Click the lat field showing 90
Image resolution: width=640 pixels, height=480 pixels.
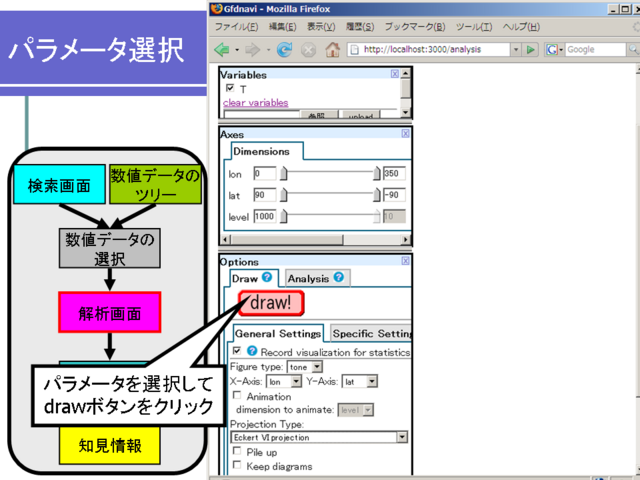point(264,195)
